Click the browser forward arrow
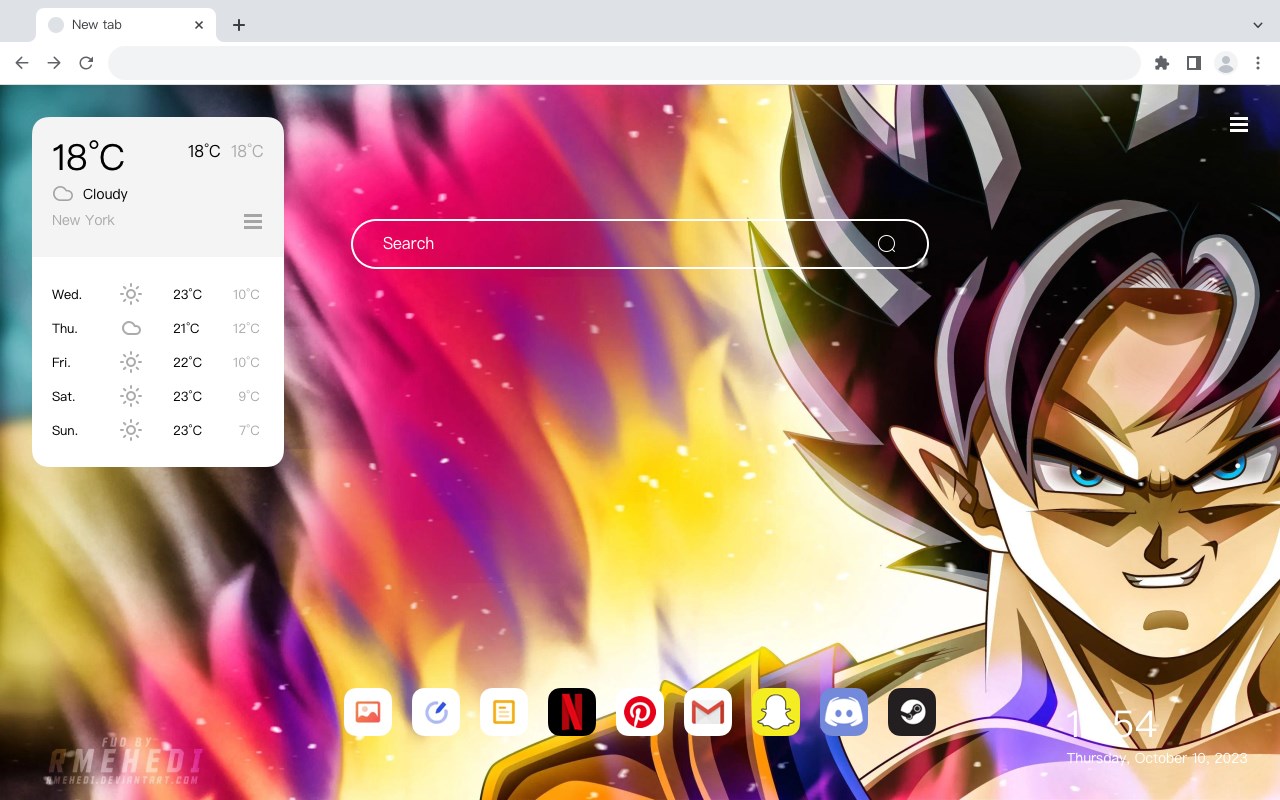The width and height of the screenshot is (1280, 800). tap(54, 63)
